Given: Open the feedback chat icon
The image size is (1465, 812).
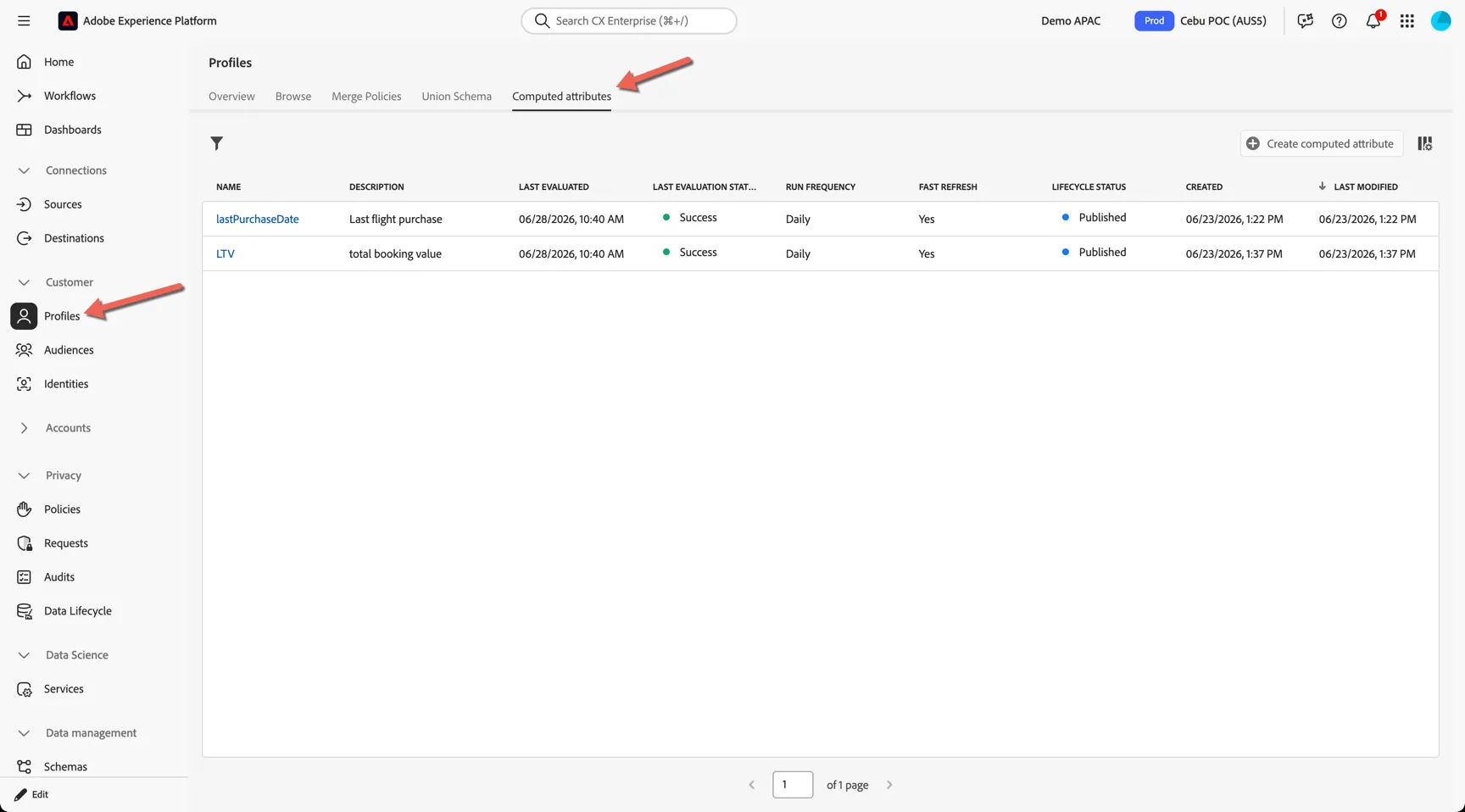Looking at the screenshot, I should 1306,21.
